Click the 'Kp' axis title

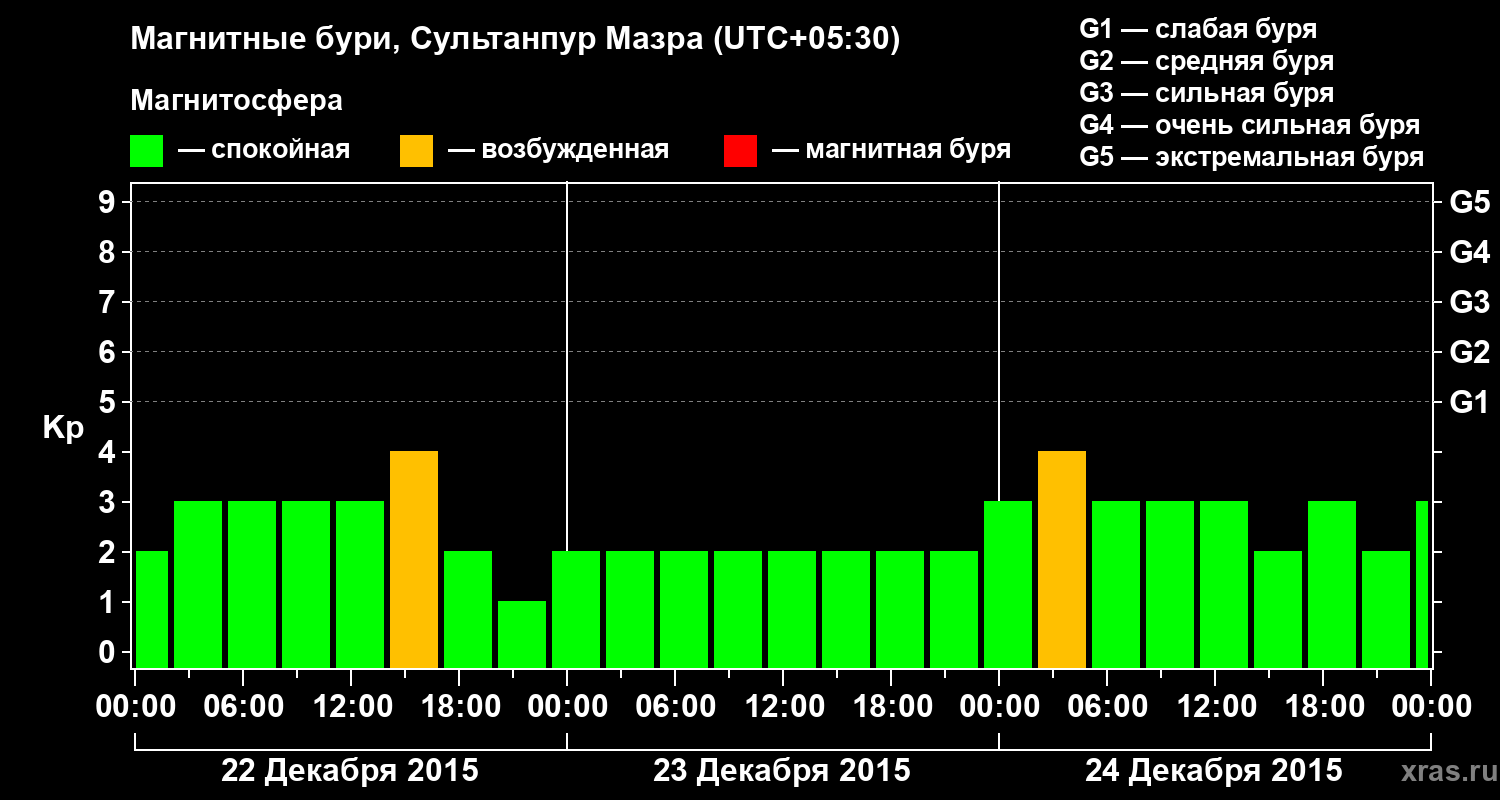point(64,428)
